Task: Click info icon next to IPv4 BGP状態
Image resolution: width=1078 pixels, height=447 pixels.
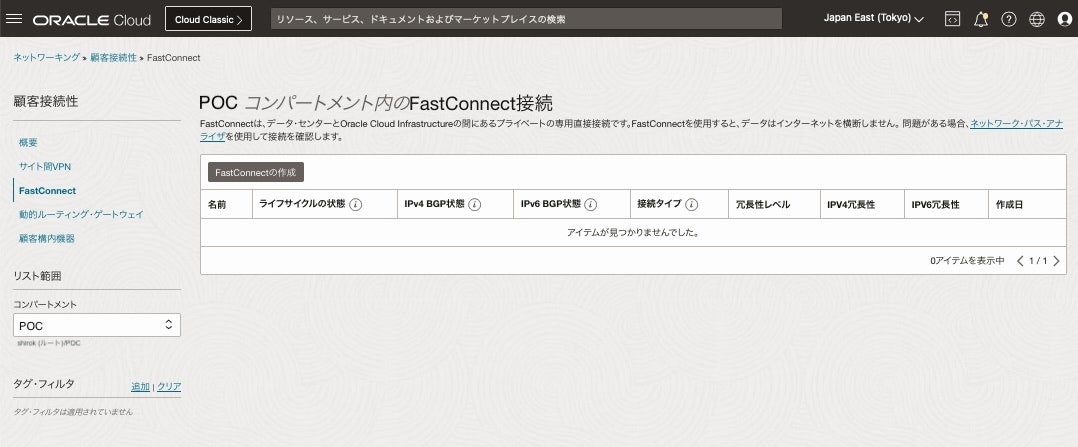Action: point(474,204)
